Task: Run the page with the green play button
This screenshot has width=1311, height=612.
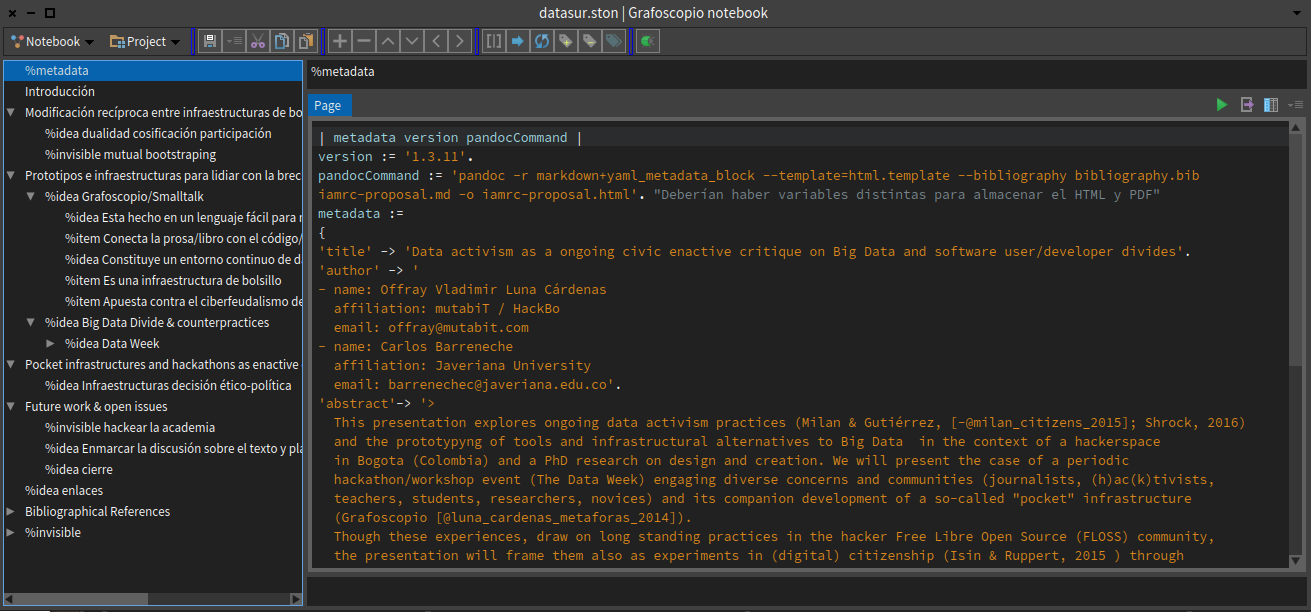Action: (x=1221, y=104)
